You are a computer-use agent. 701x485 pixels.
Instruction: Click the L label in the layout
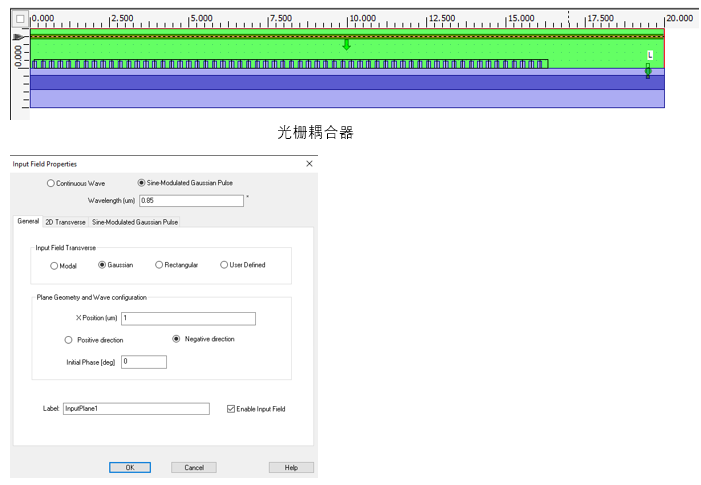(x=650, y=55)
